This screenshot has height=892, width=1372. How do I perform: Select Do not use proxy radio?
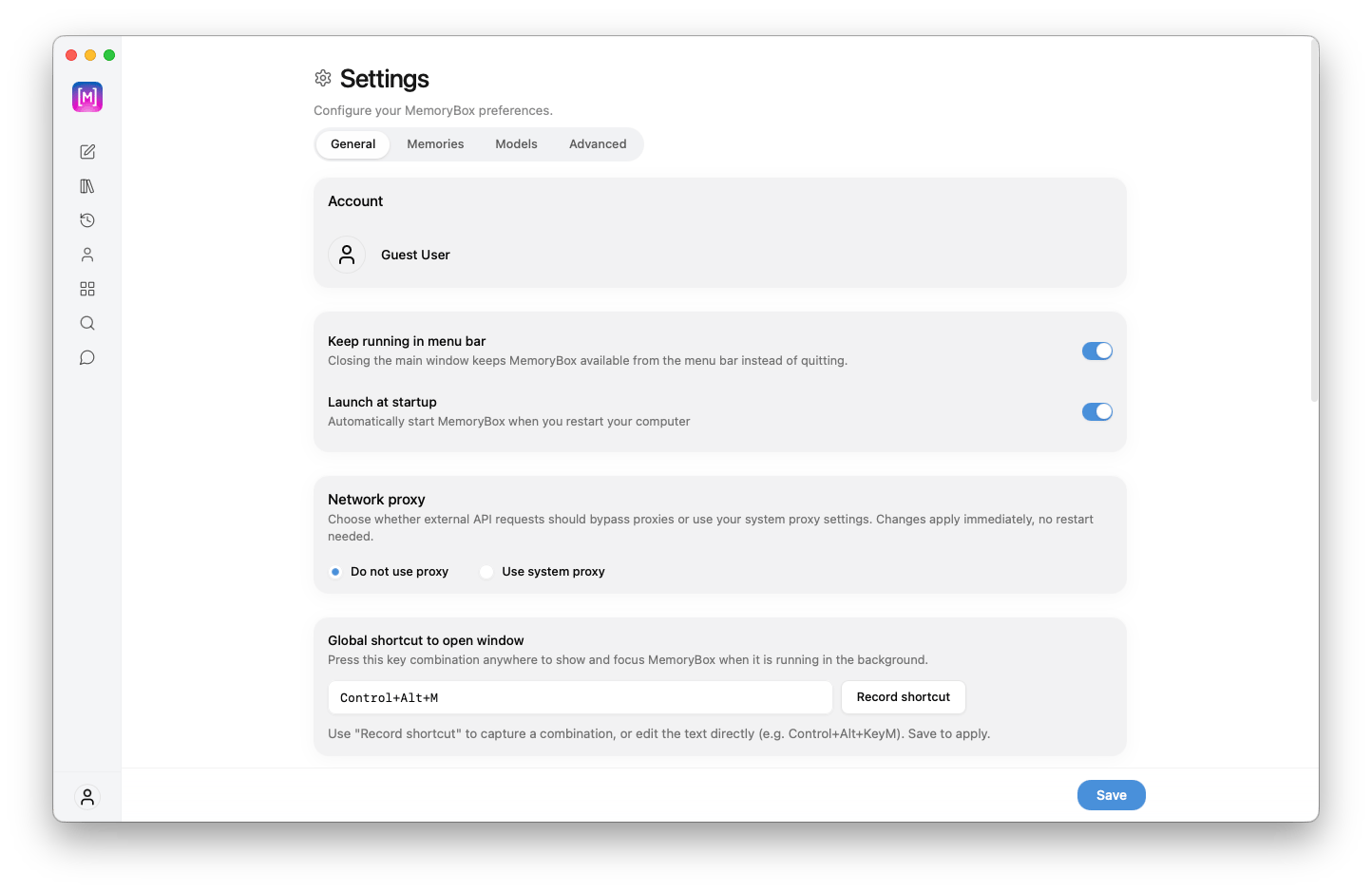click(335, 572)
